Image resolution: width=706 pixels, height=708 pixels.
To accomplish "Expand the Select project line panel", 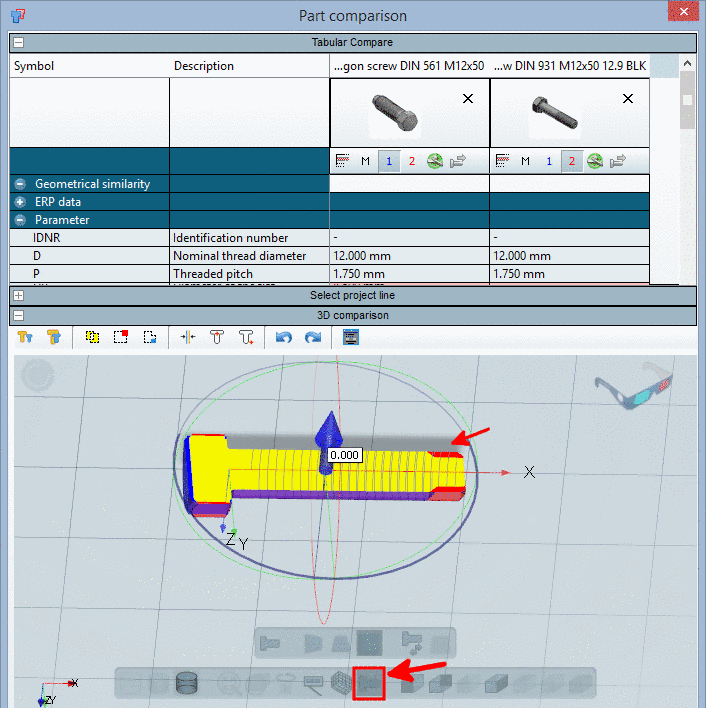I will point(18,296).
